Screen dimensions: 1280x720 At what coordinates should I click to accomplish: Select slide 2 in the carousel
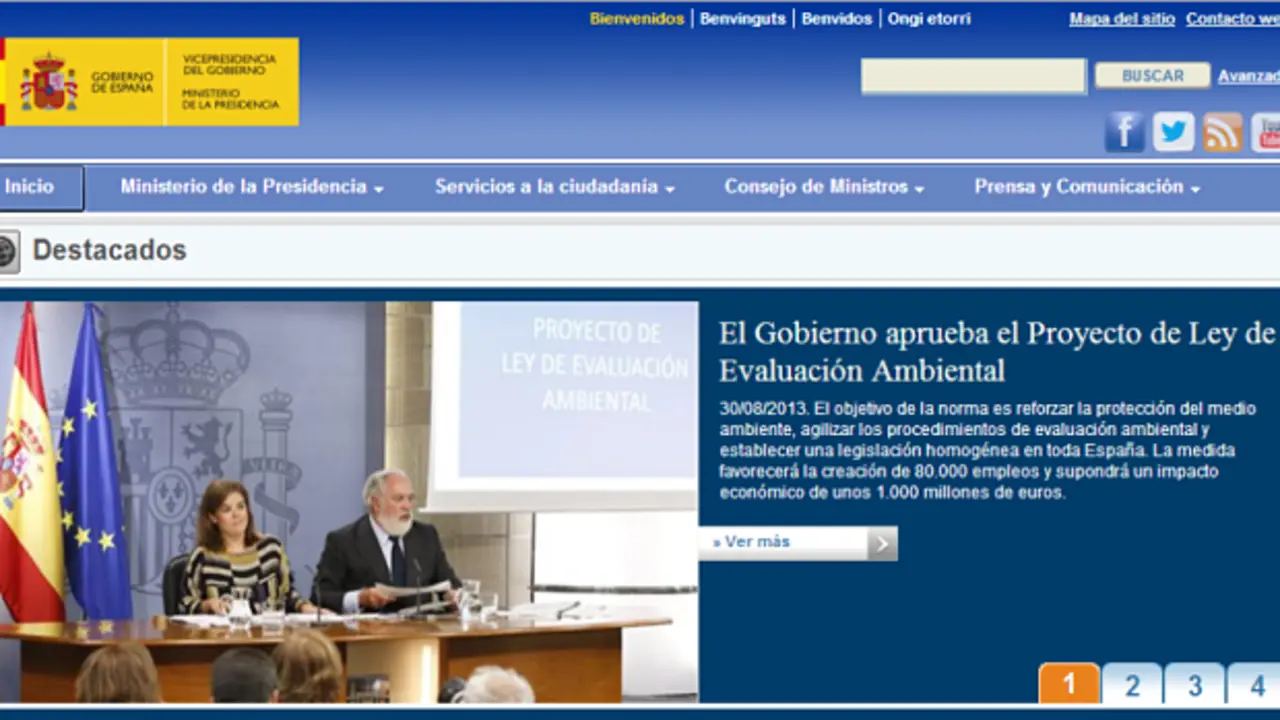coord(1132,684)
